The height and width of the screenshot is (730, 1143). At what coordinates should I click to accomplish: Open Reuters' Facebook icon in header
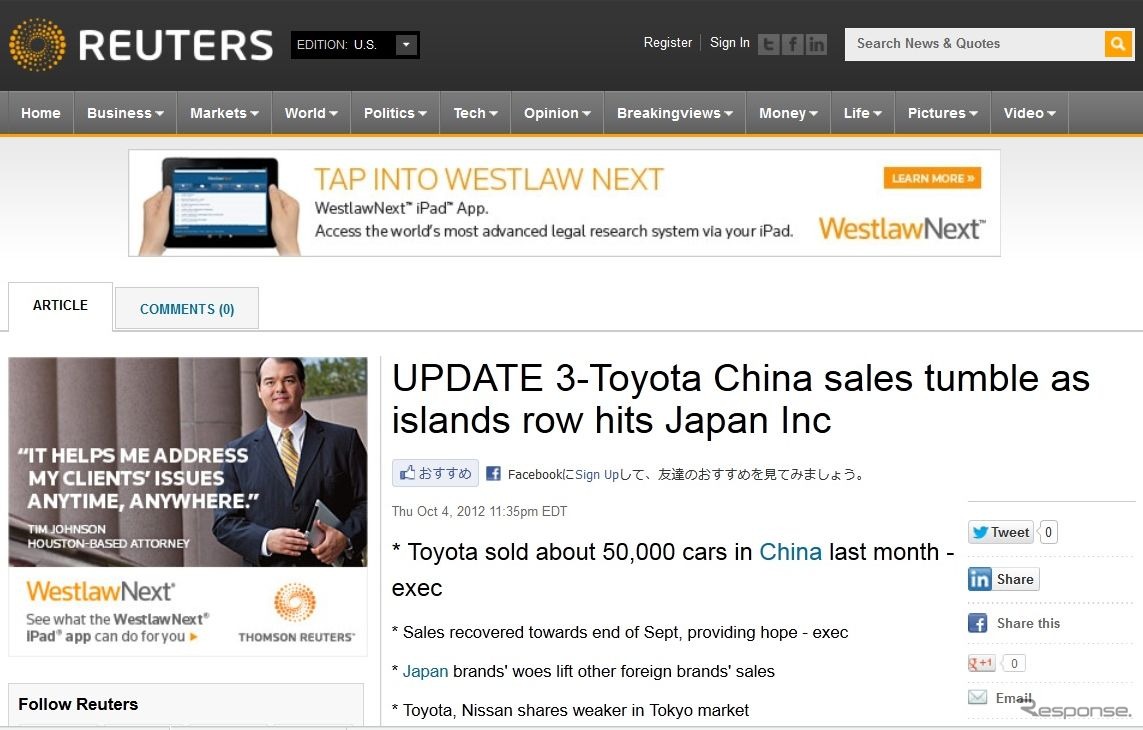coord(791,43)
